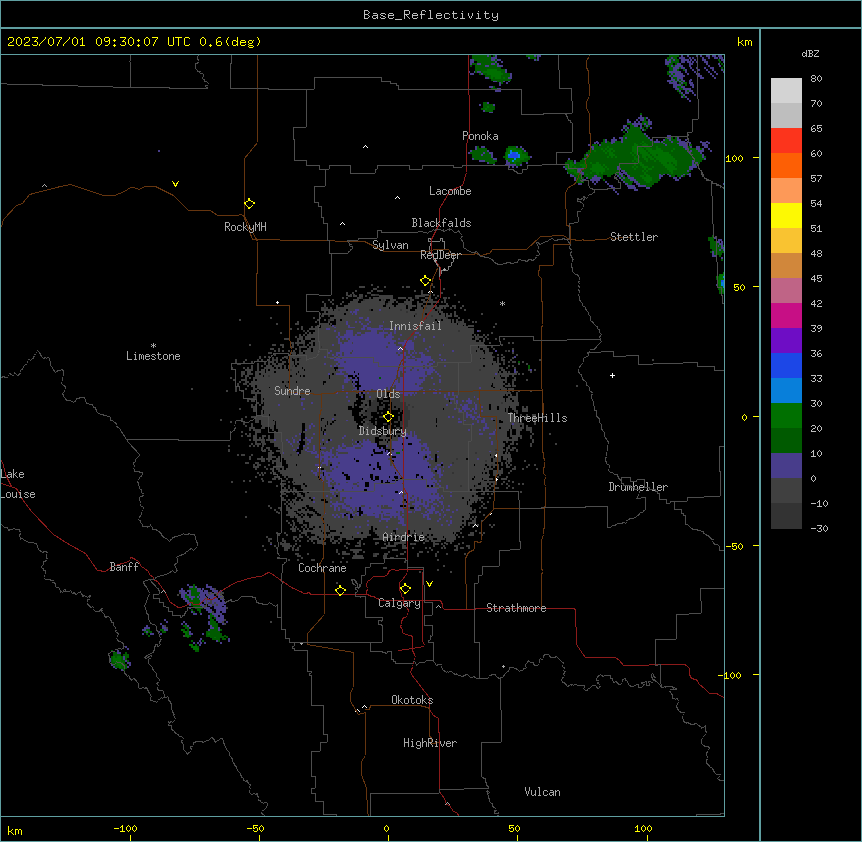The height and width of the screenshot is (842, 862).
Task: Click the 54 dBZ yellow color swatch
Action: [x=786, y=215]
